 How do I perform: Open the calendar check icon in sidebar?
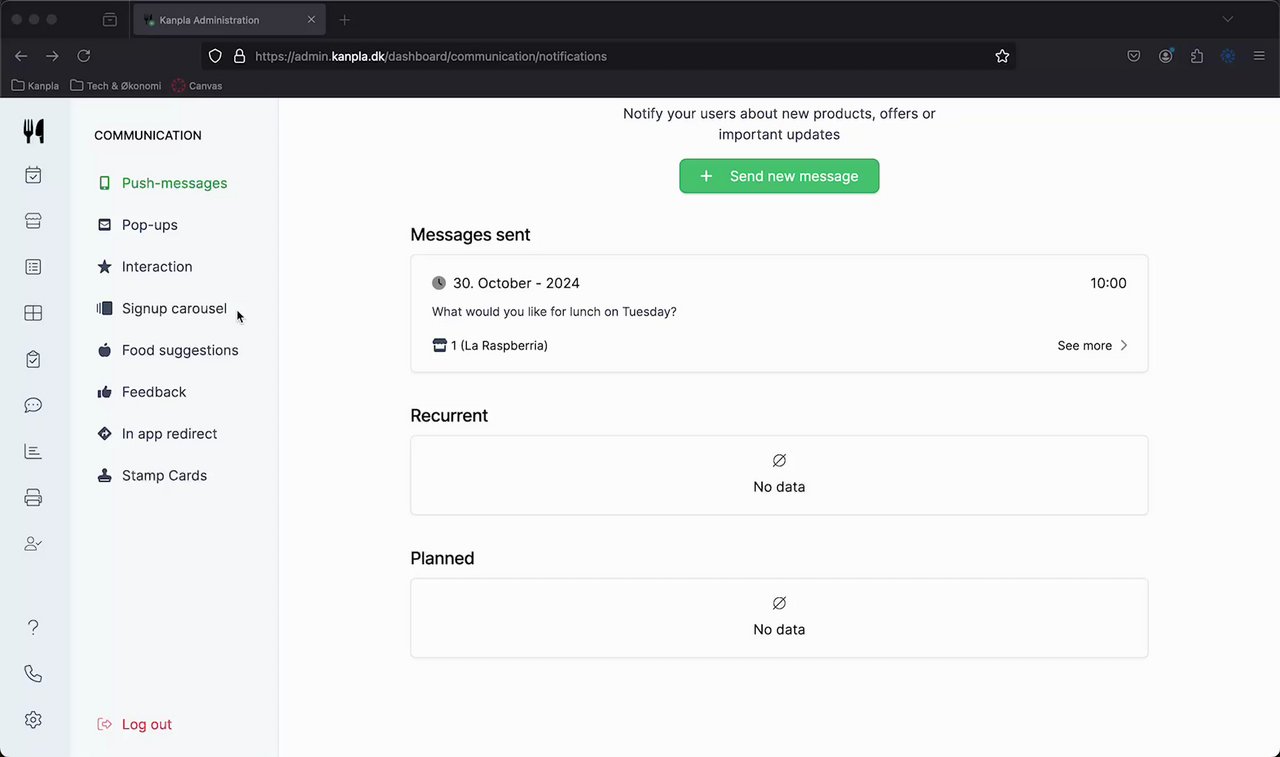point(33,175)
